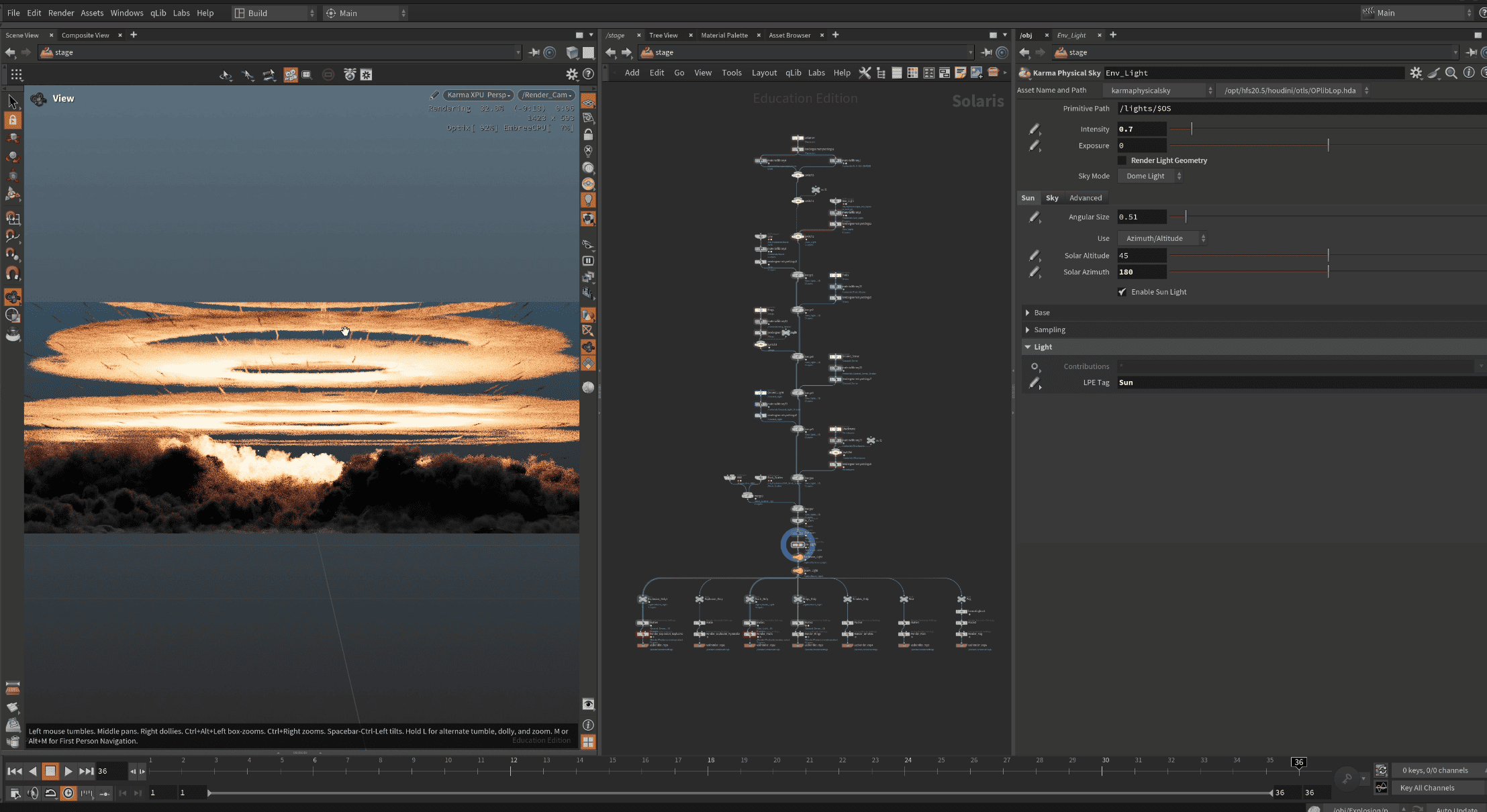
Task: Click back arrow in network editor pane
Action: [x=610, y=52]
